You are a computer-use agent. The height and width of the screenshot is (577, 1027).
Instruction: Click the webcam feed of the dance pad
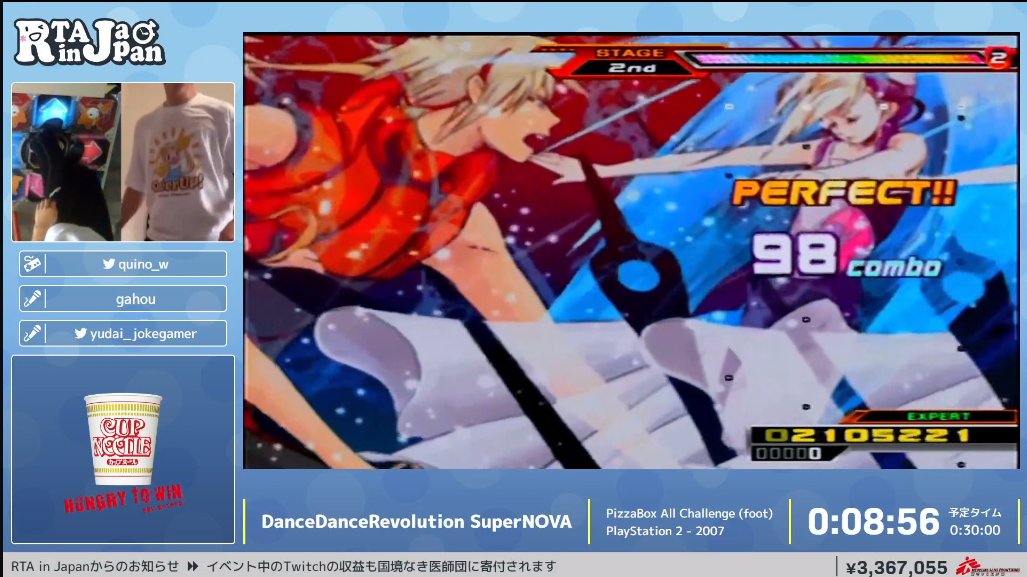[66, 162]
